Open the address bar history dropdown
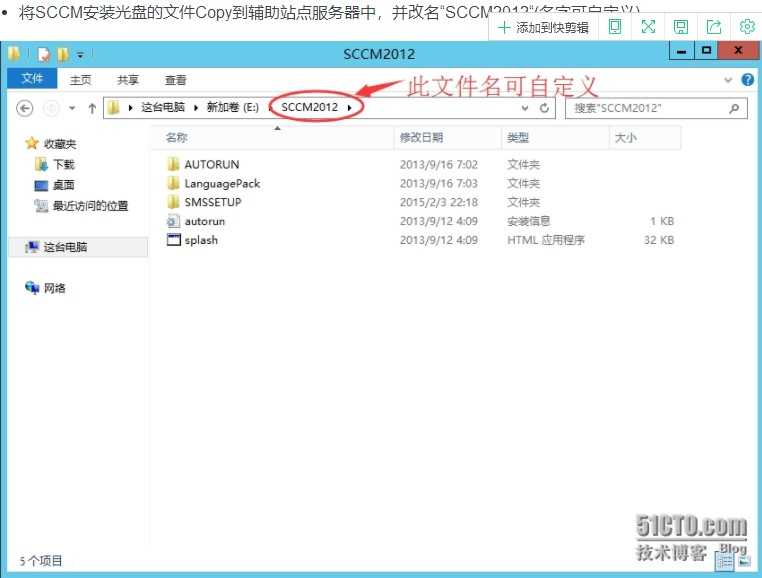The height and width of the screenshot is (578, 762). click(x=525, y=108)
